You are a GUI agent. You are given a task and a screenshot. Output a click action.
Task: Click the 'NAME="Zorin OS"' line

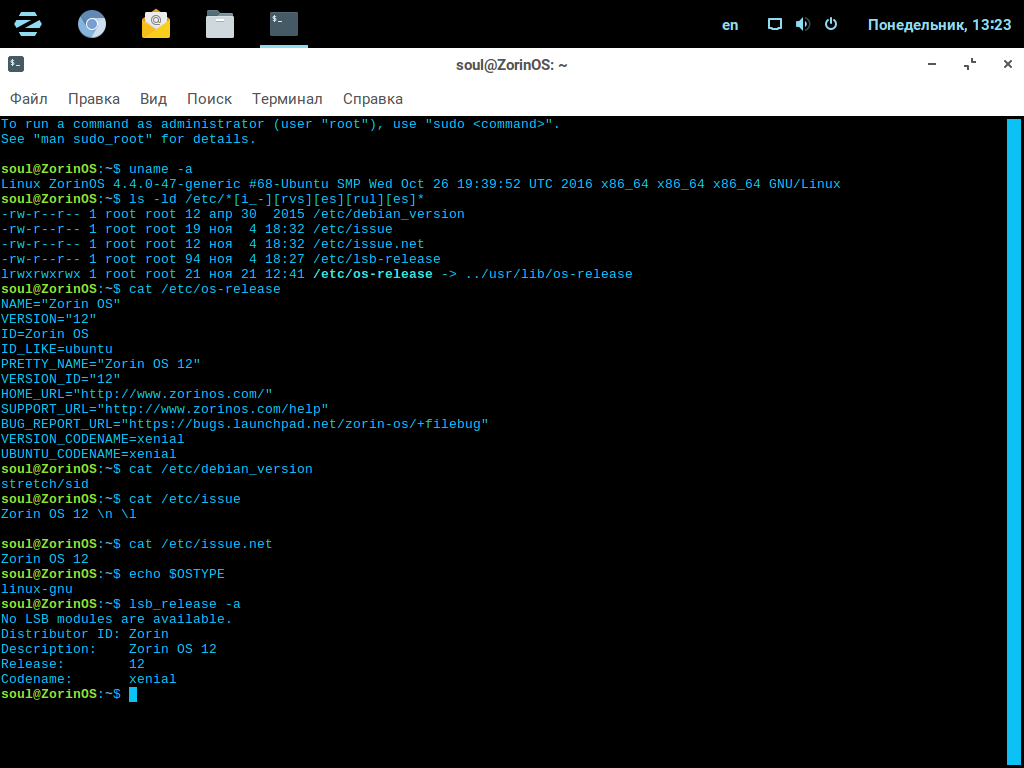tap(61, 304)
